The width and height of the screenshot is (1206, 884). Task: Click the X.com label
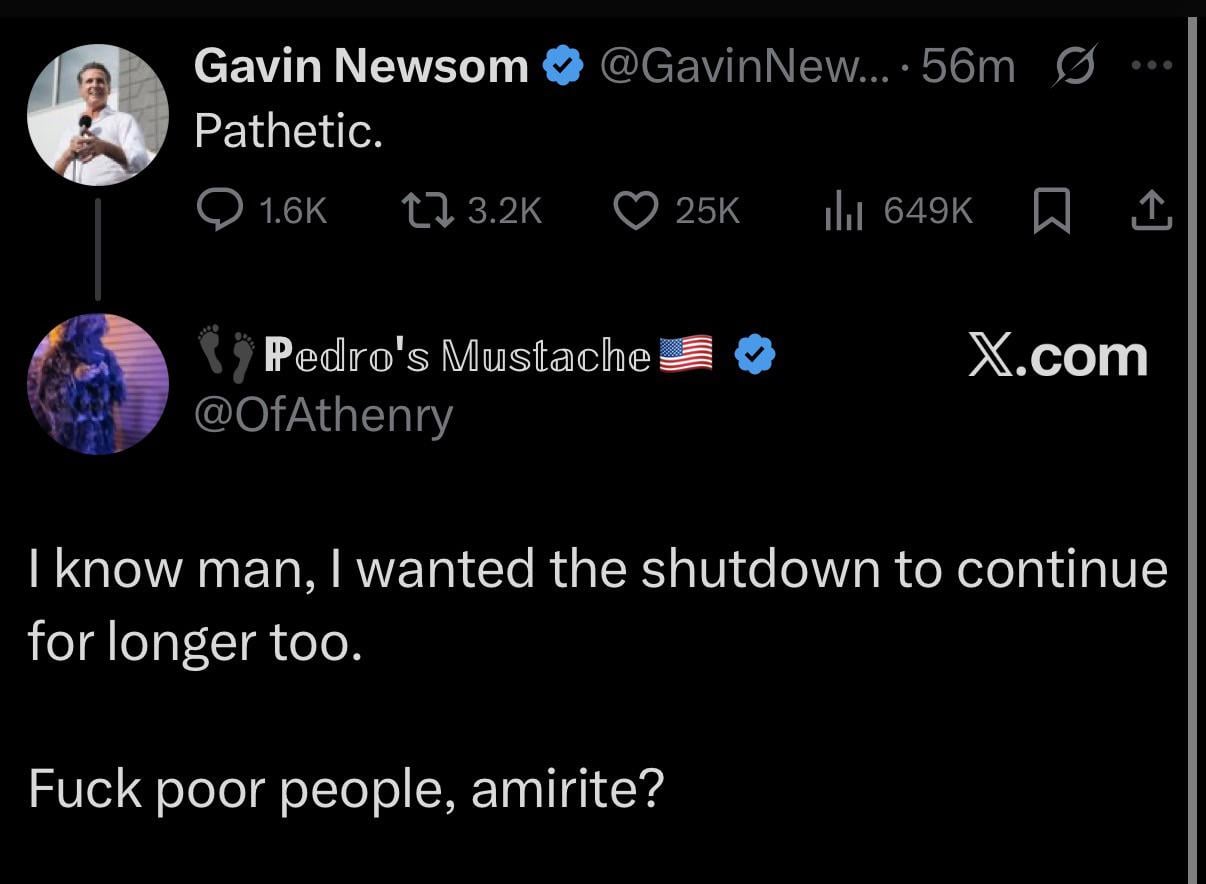tap(1057, 356)
